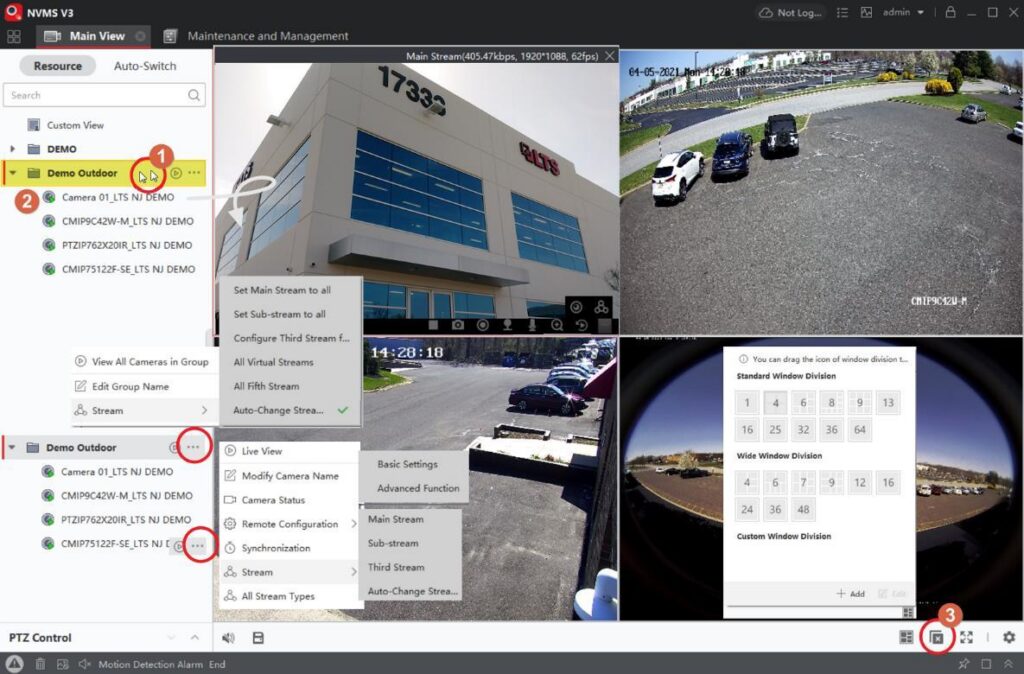
Task: Start recording with the circle record icon
Action: [x=483, y=325]
